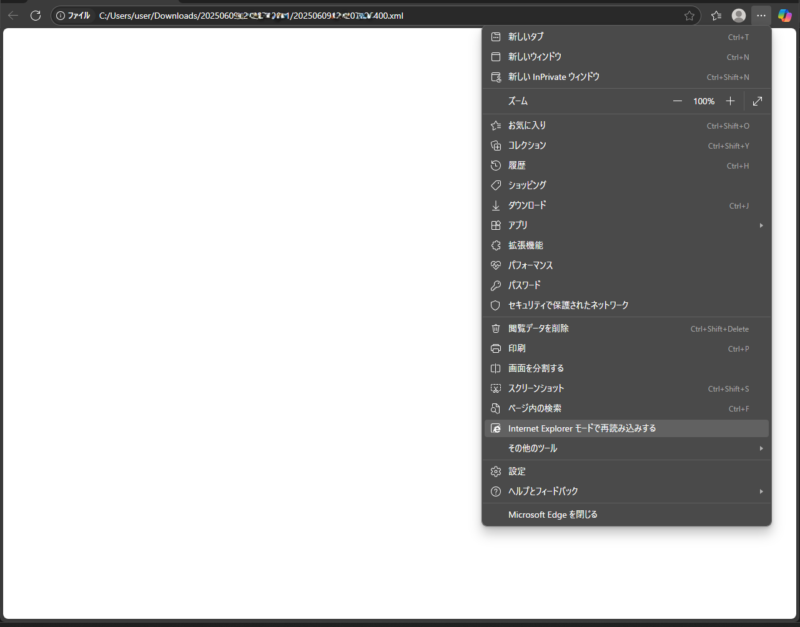800x627 pixels.
Task: Open ダウンロード from the menu
Action: 627,206
